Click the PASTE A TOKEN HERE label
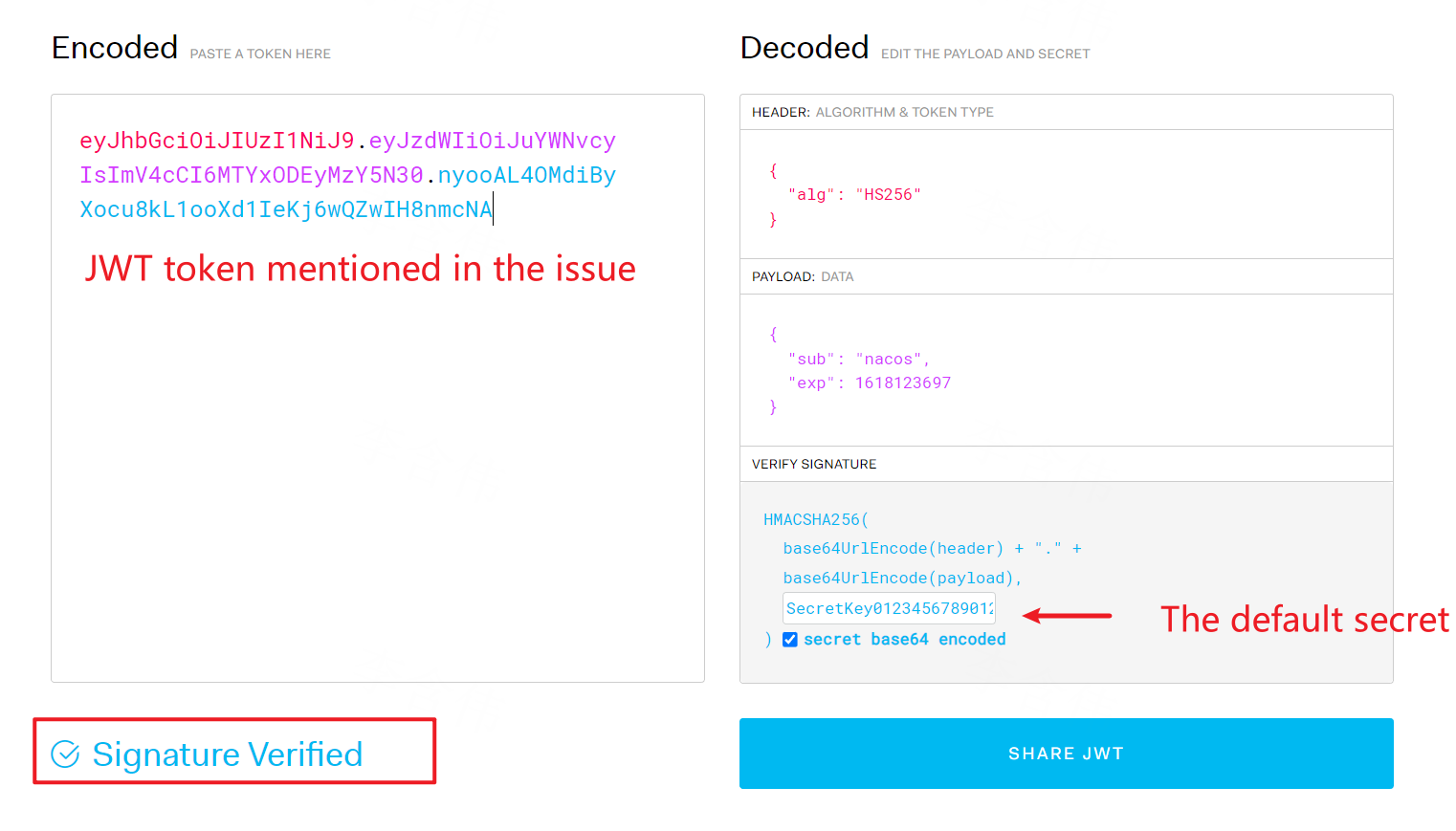 click(x=259, y=54)
